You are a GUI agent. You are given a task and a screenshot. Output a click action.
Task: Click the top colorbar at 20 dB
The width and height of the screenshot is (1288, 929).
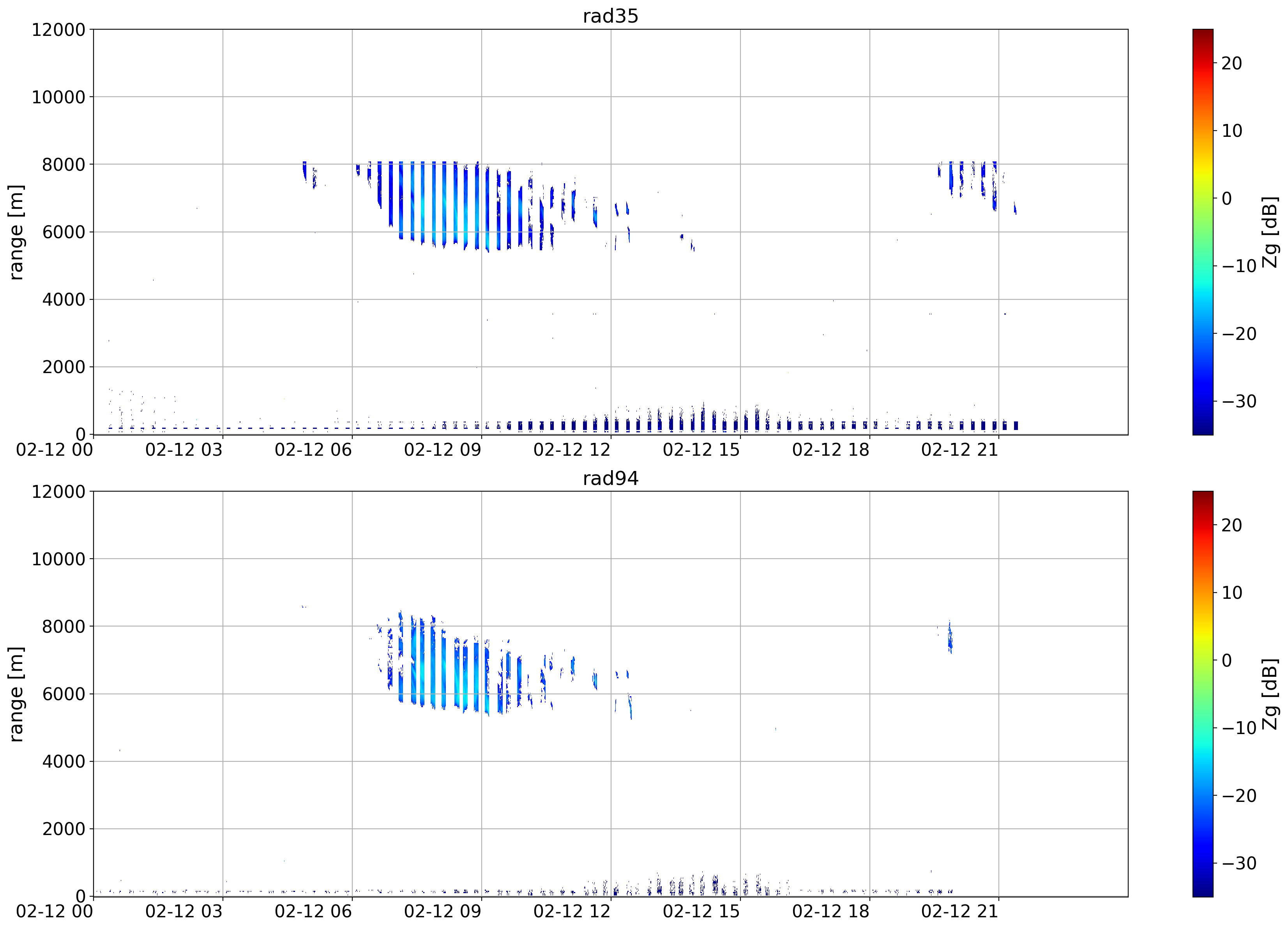[x=1203, y=63]
